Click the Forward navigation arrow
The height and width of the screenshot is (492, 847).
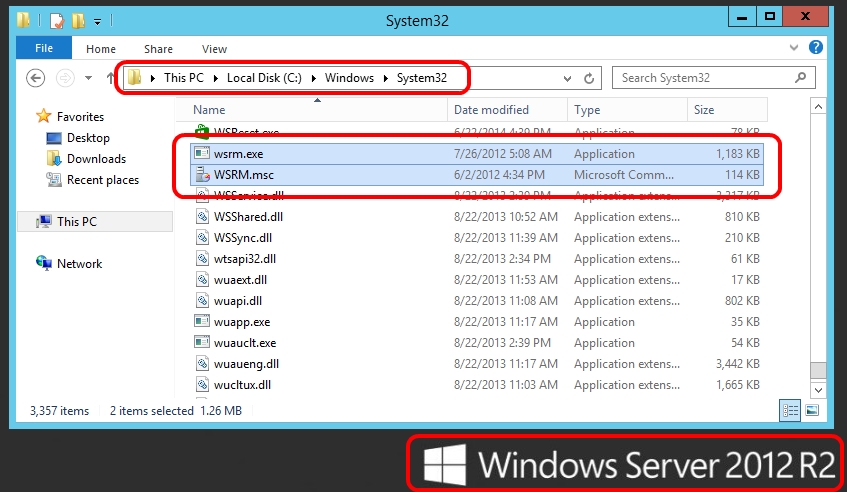(x=65, y=78)
